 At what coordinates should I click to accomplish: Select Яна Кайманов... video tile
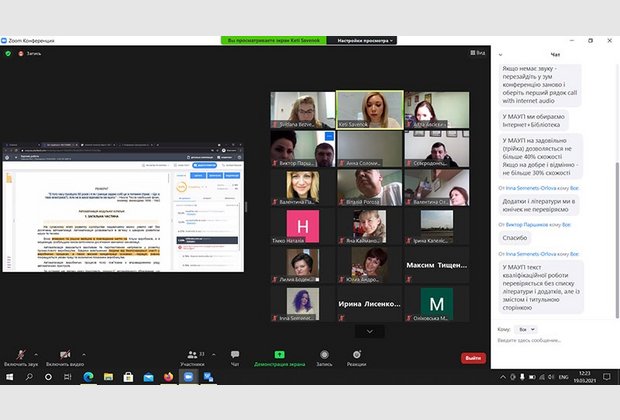pyautogui.click(x=370, y=226)
